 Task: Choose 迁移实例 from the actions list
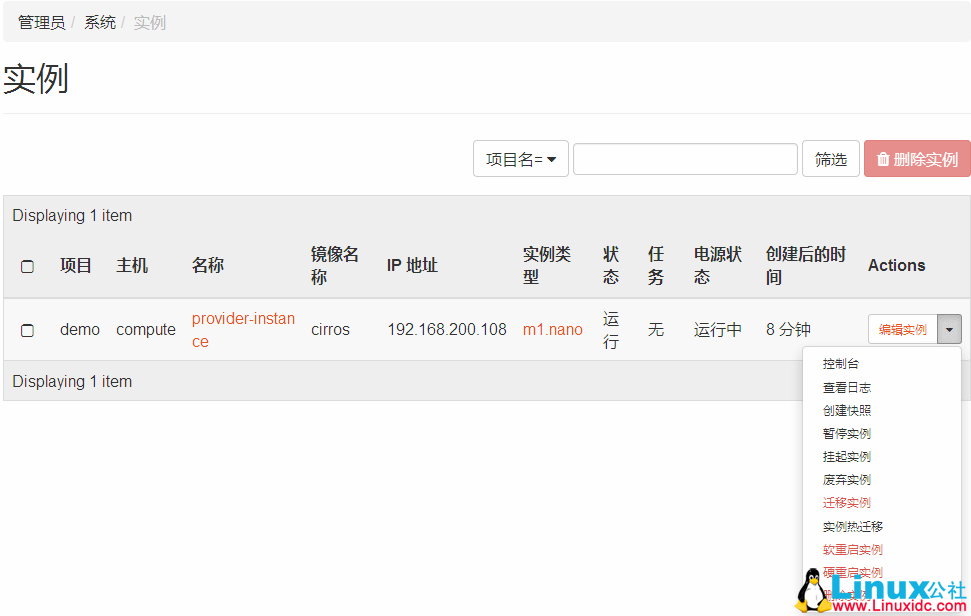click(x=847, y=502)
